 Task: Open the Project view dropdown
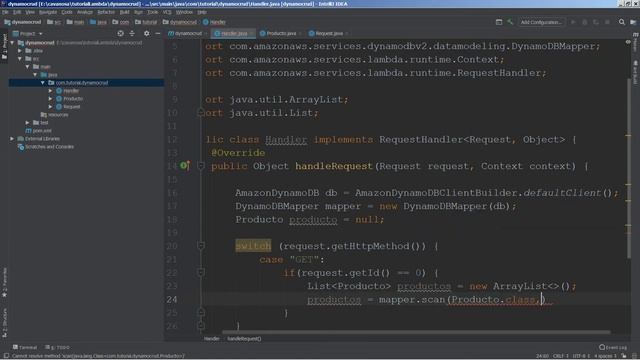coord(27,33)
